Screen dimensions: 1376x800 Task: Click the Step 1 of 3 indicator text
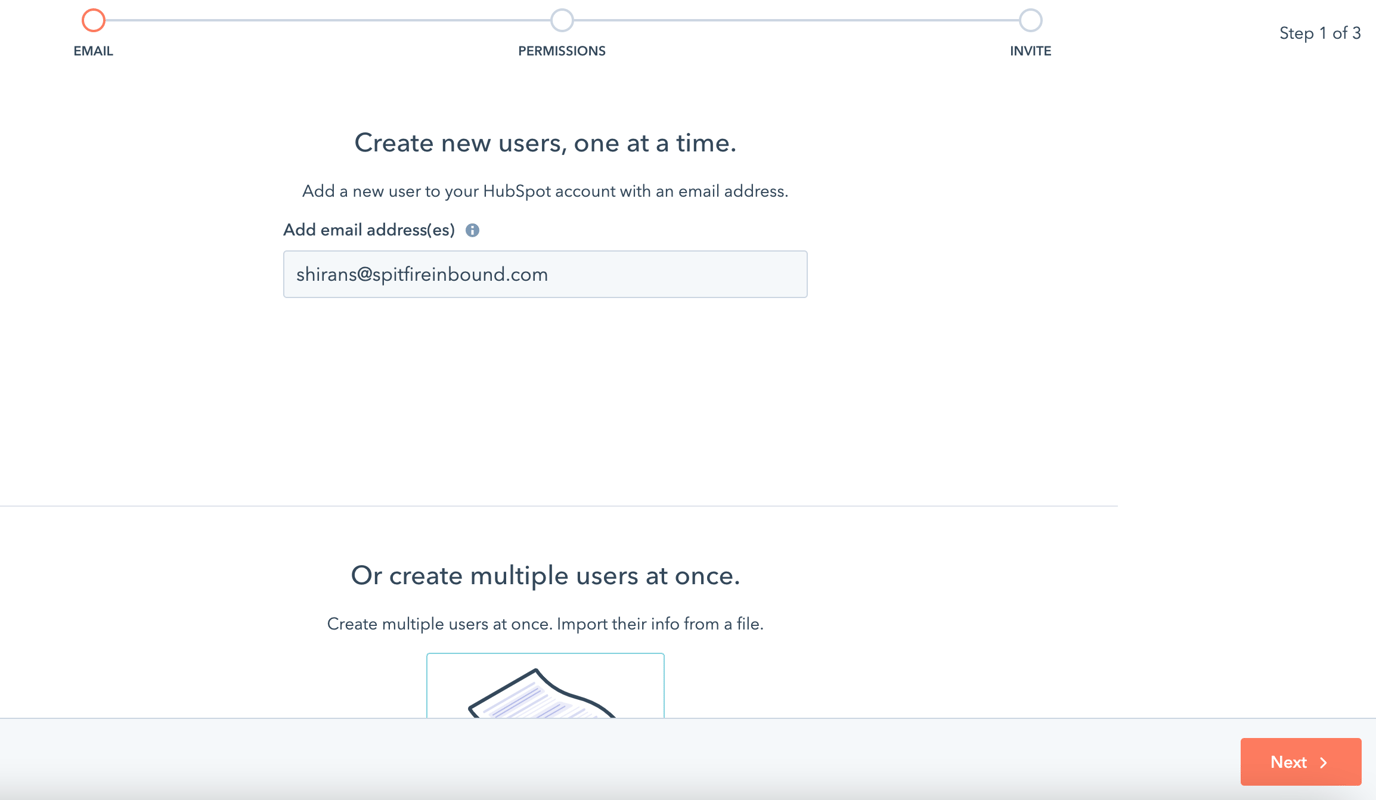[1320, 32]
